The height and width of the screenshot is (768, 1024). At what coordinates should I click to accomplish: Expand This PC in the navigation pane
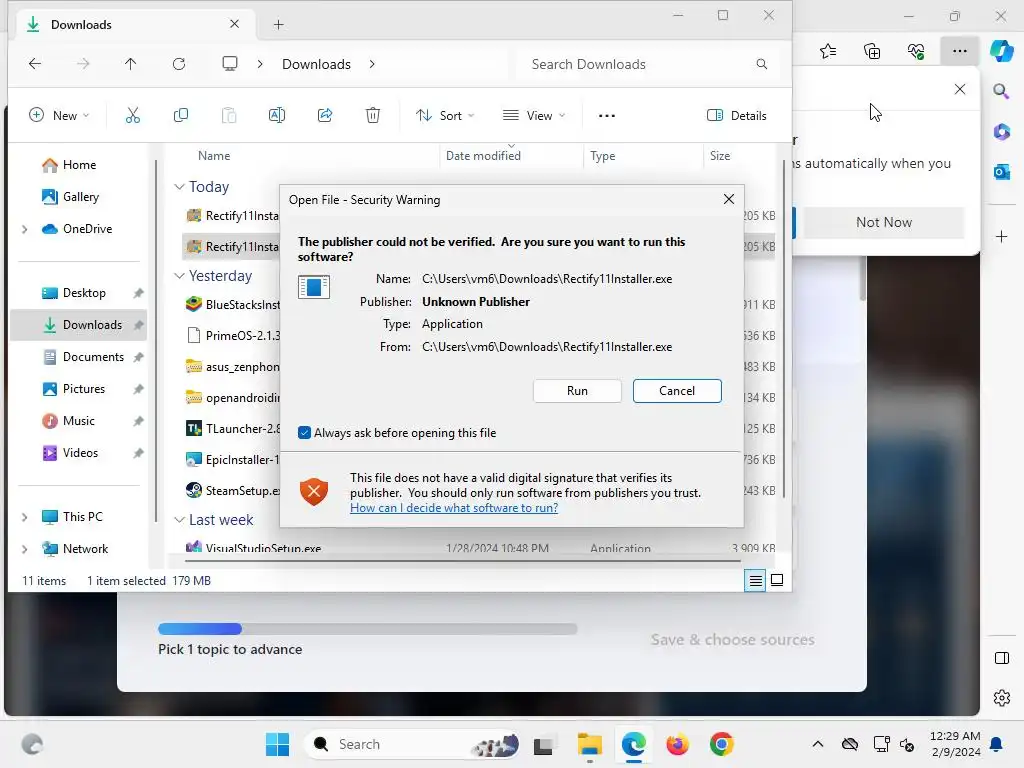pos(25,517)
